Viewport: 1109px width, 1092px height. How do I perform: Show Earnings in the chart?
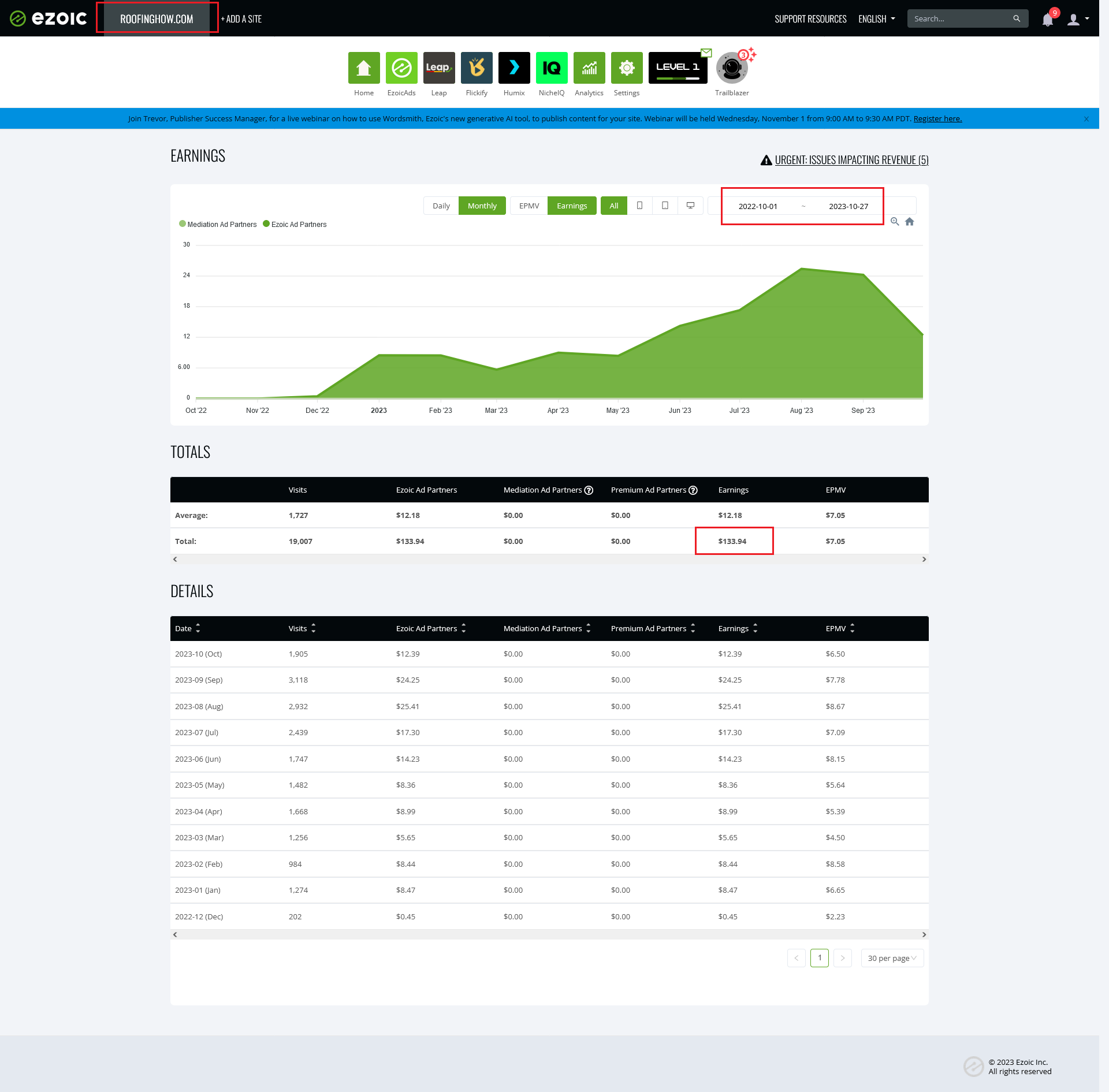[x=572, y=206]
